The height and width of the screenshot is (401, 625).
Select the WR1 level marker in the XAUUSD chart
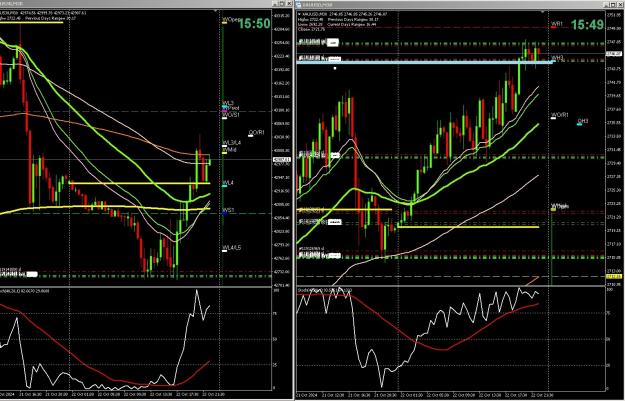(x=556, y=25)
